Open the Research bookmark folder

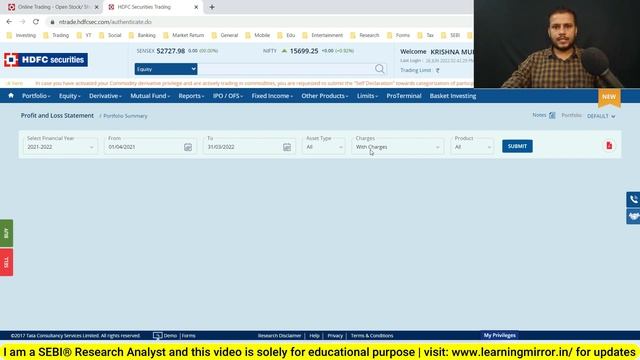point(365,36)
